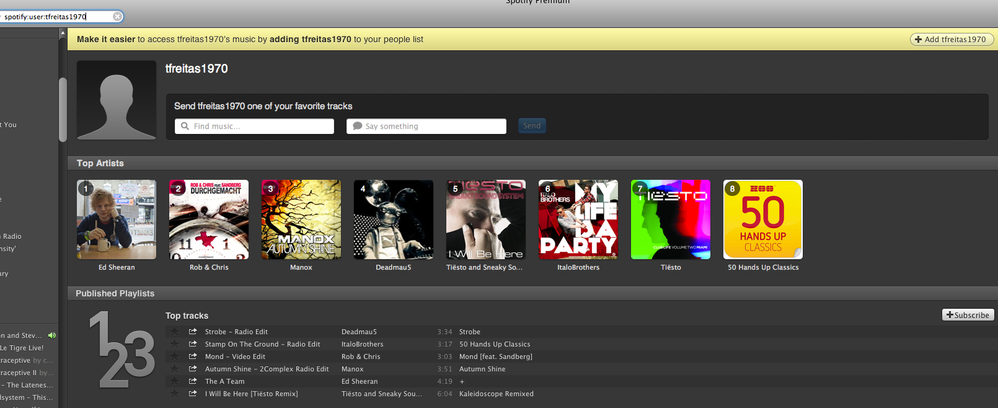Viewport: 998px width, 408px height.
Task: Click the Top tracks playlist heading
Action: tap(186, 316)
